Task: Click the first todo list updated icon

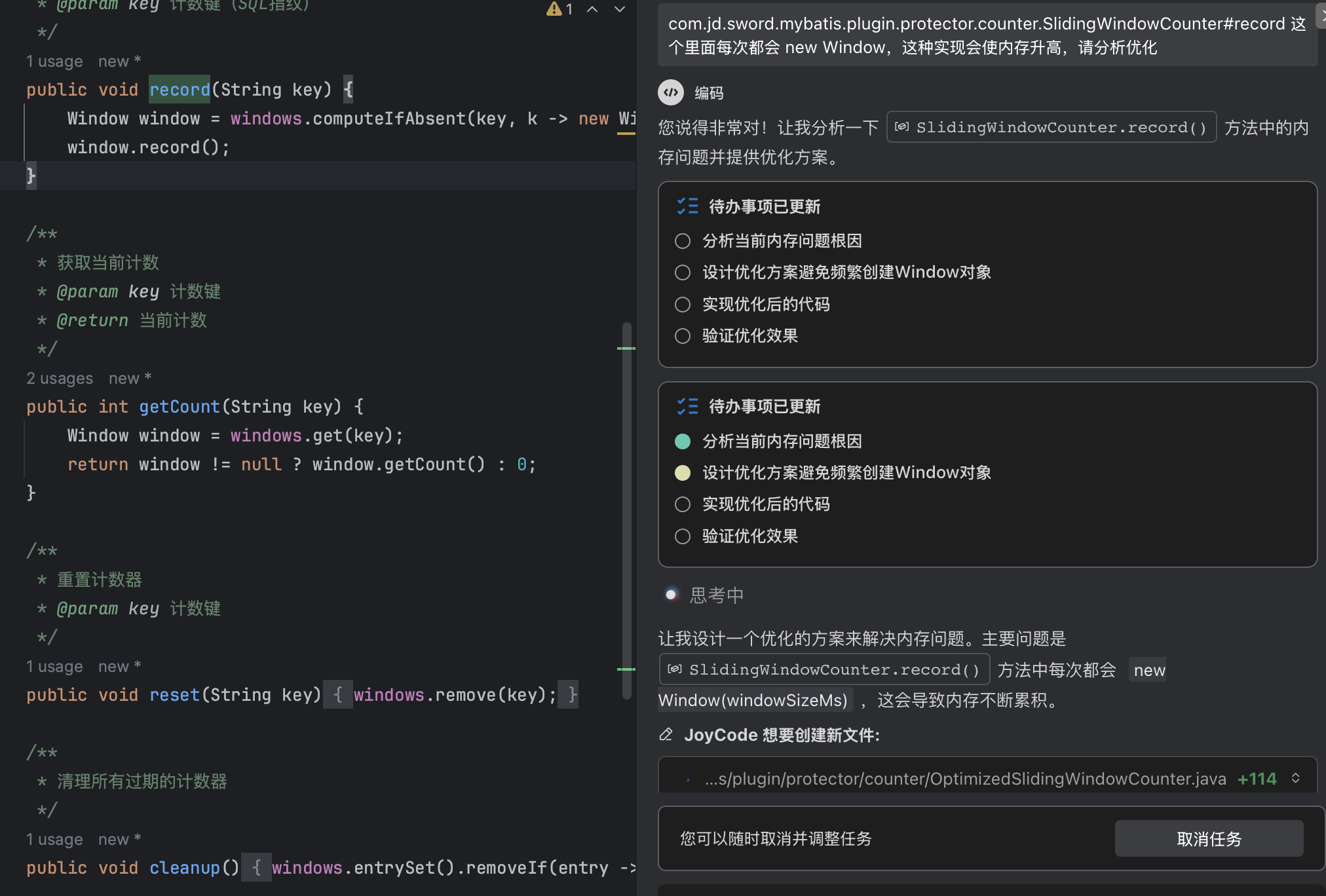Action: tap(687, 206)
